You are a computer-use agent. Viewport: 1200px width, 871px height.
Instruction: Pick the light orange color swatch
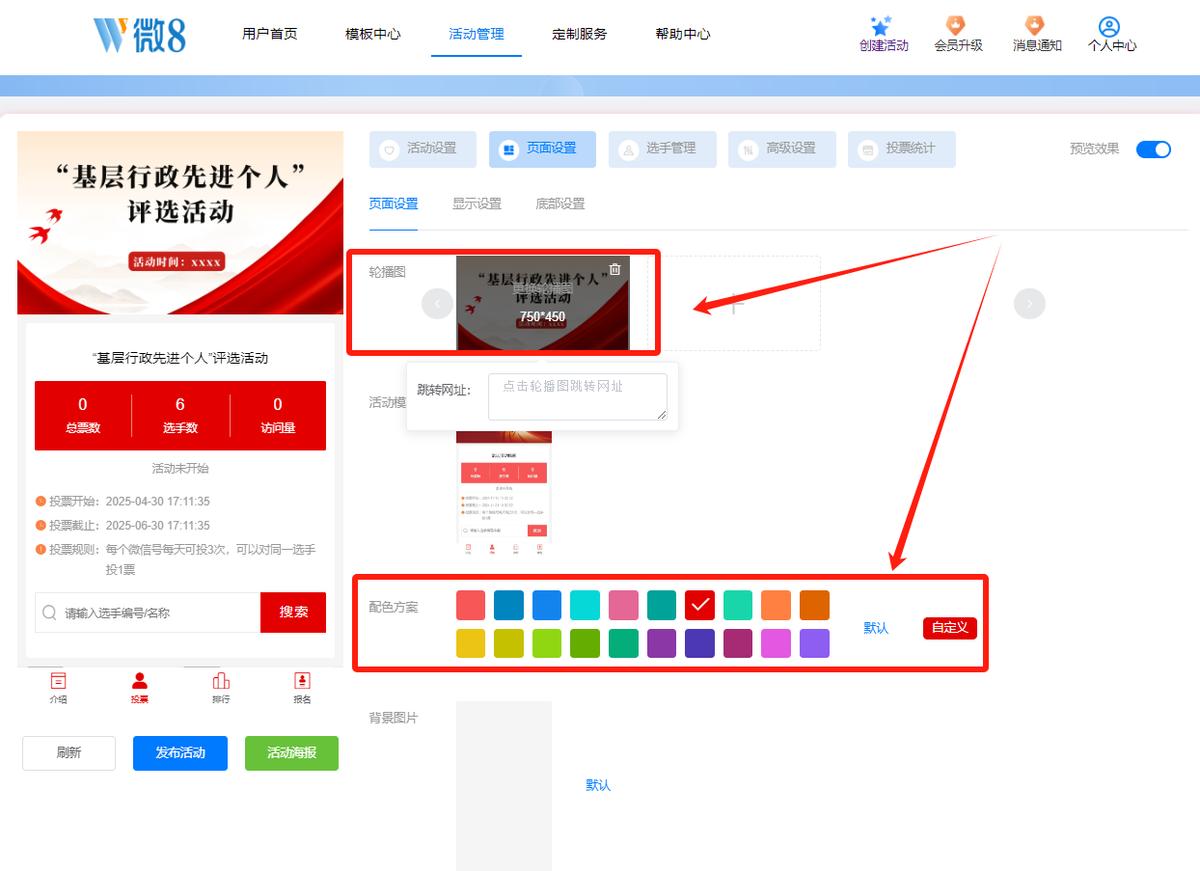(x=776, y=605)
